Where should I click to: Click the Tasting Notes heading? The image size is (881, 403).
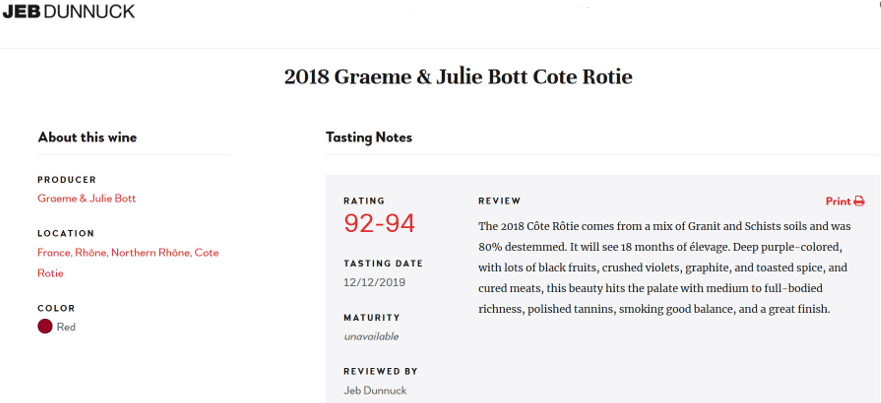click(369, 137)
